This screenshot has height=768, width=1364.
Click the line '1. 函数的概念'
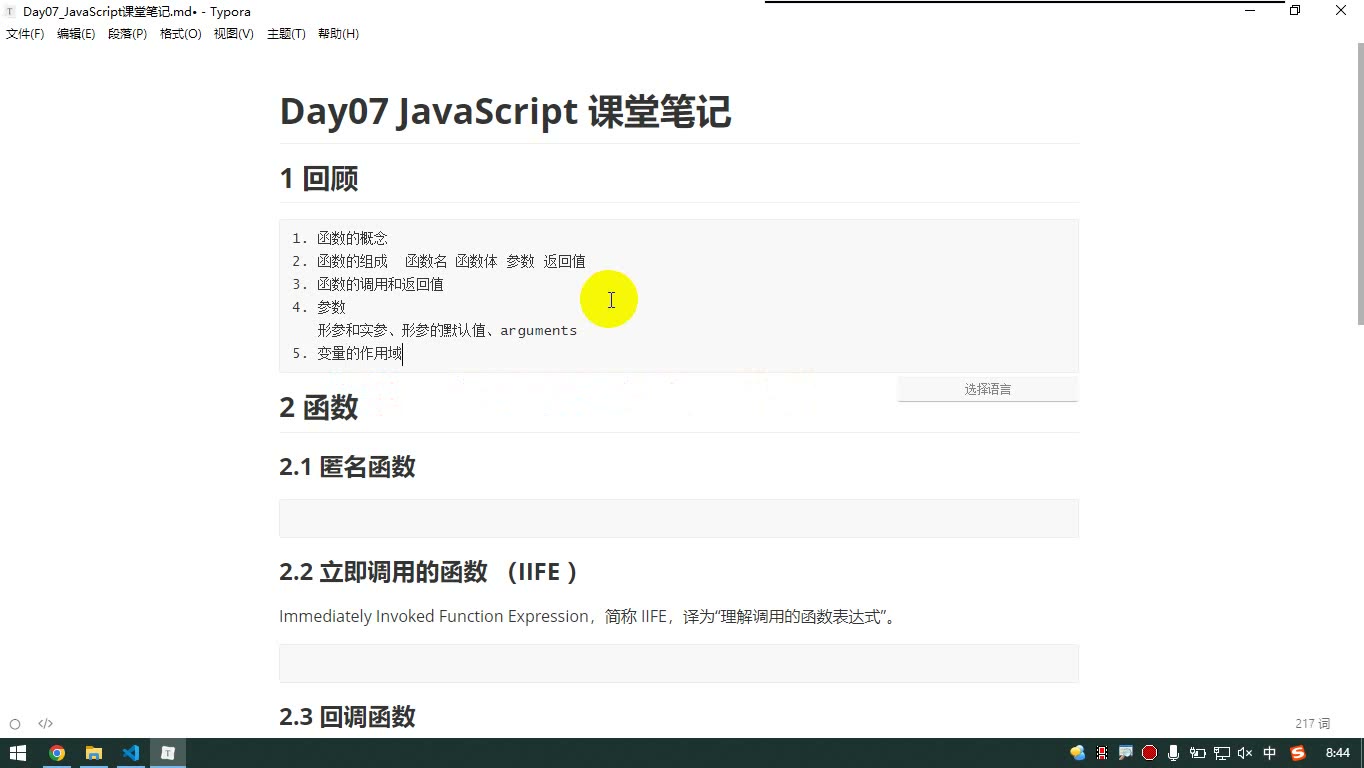(x=340, y=238)
